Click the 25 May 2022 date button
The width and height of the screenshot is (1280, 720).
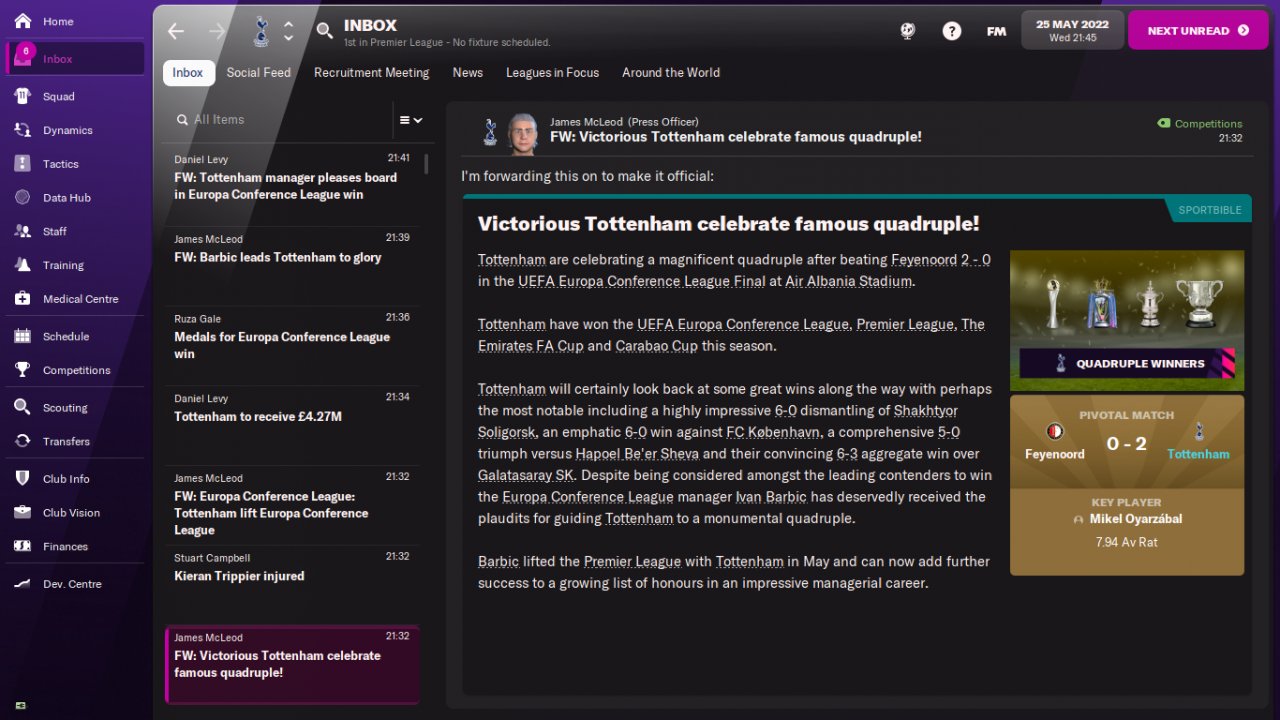(1072, 30)
